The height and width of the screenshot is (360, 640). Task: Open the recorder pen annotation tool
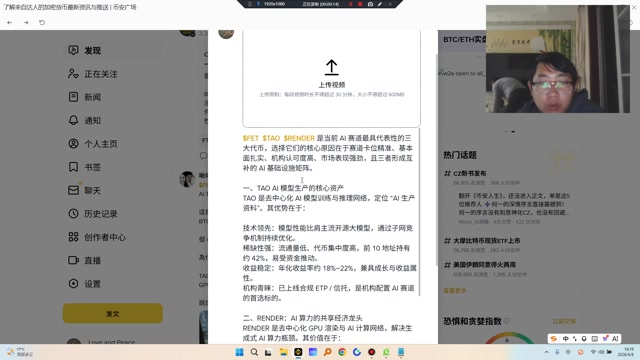[x=380, y=4]
